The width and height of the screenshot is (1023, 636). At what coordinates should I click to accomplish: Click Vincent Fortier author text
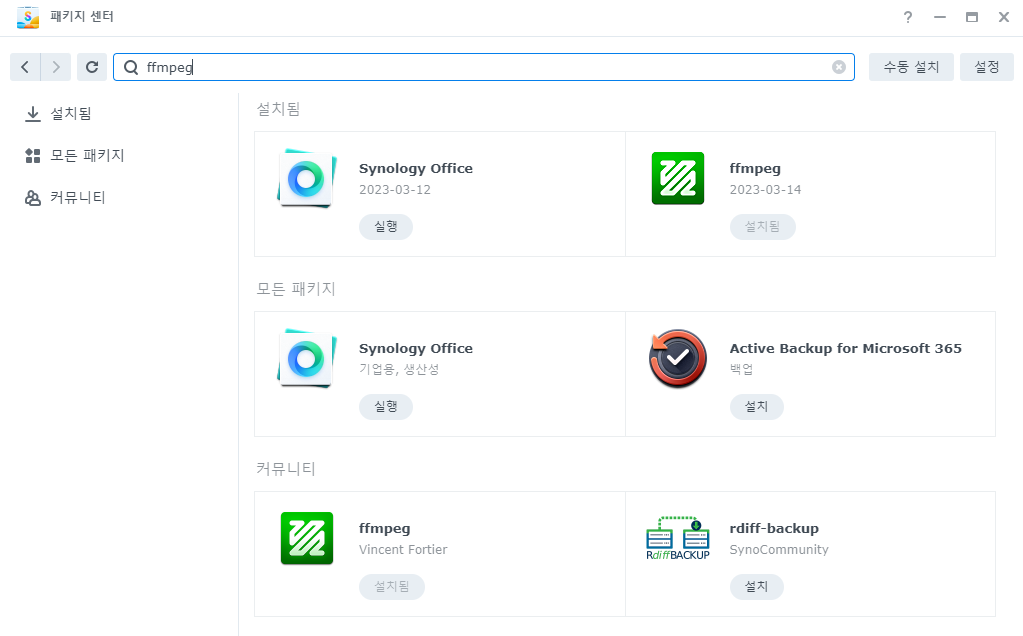click(x=403, y=549)
